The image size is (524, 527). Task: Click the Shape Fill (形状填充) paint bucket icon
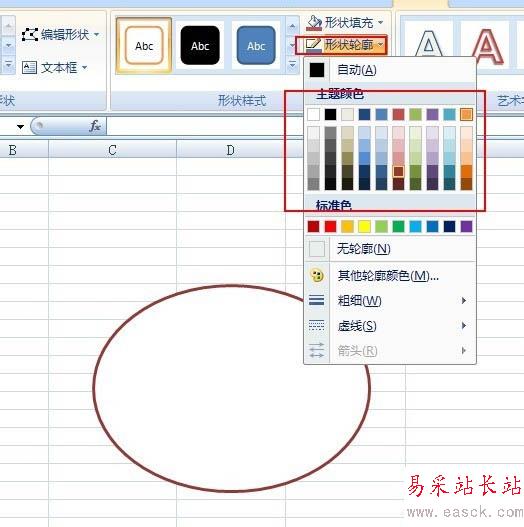tap(314, 23)
